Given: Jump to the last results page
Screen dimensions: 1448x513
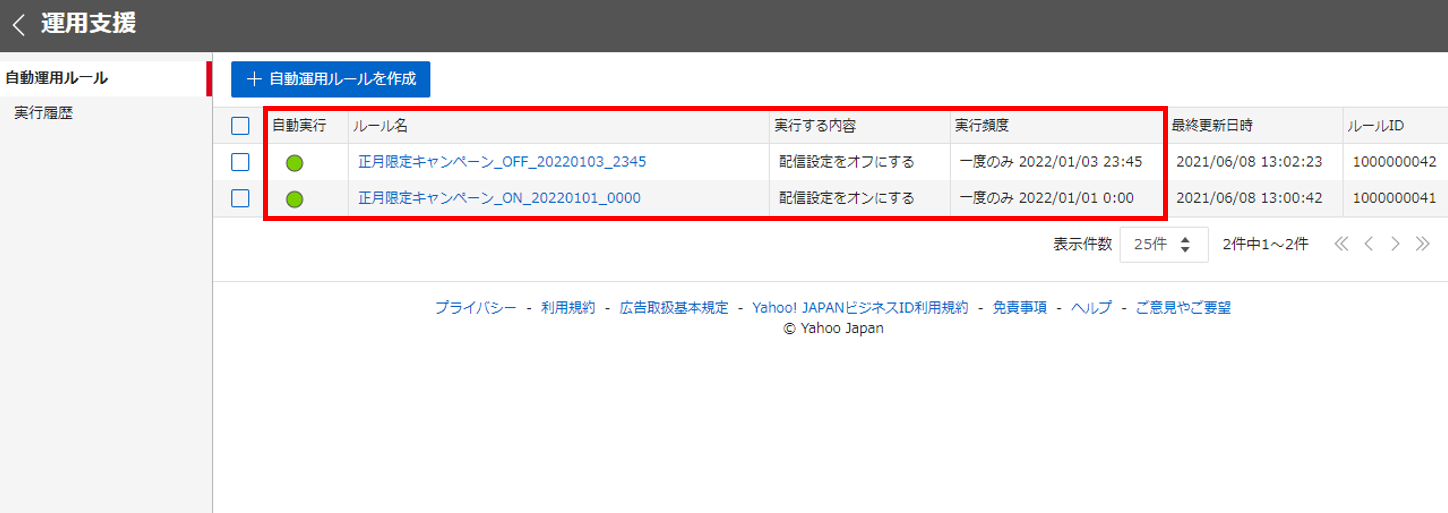Looking at the screenshot, I should (x=1422, y=244).
